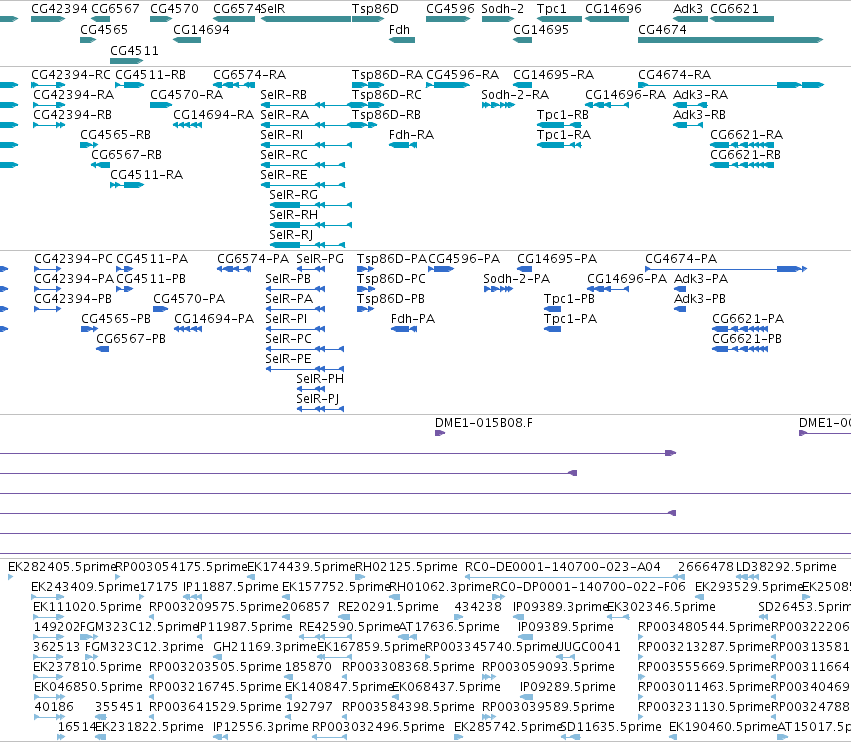
Task: Click the Tpc1 gene label
Action: 551,9
